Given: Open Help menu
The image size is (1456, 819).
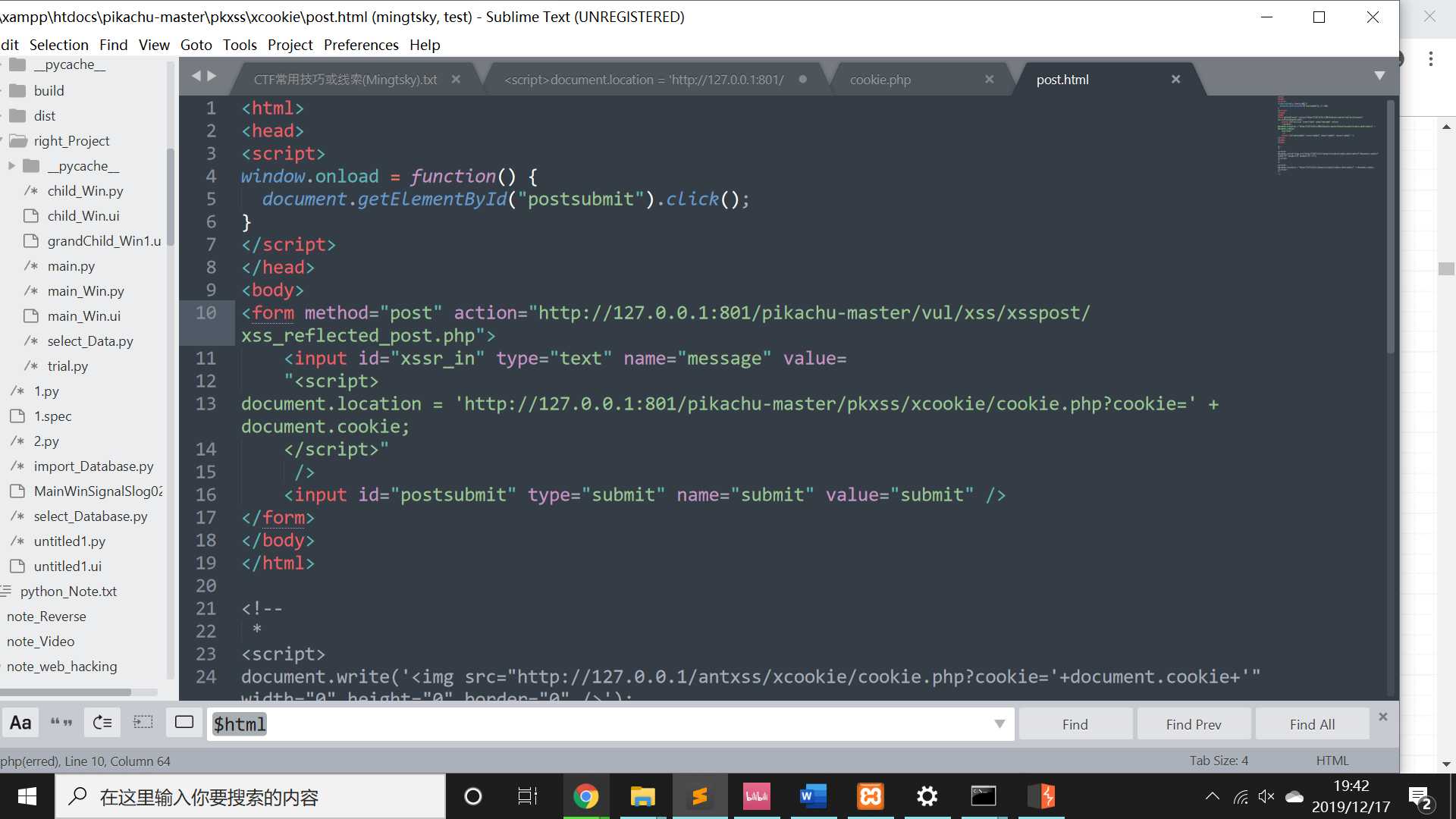Looking at the screenshot, I should click(x=425, y=45).
